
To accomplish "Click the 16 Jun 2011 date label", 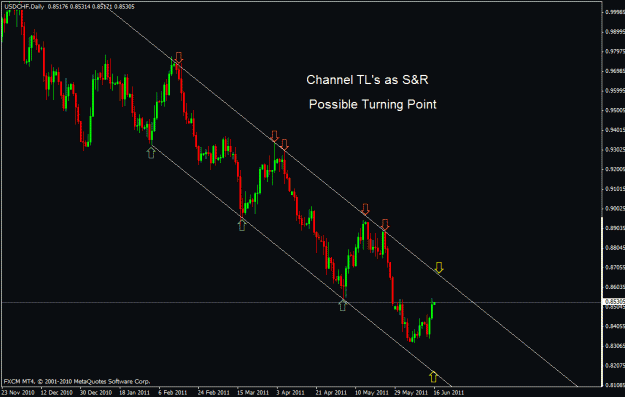I will tap(449, 393).
